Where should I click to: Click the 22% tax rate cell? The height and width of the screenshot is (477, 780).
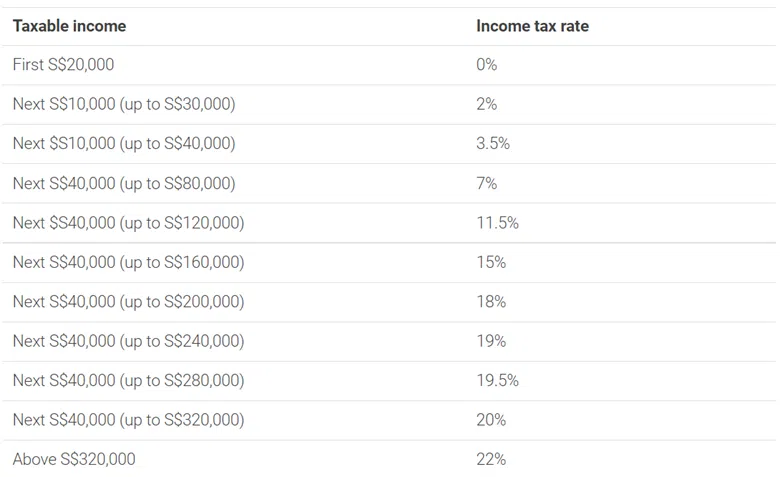[491, 460]
